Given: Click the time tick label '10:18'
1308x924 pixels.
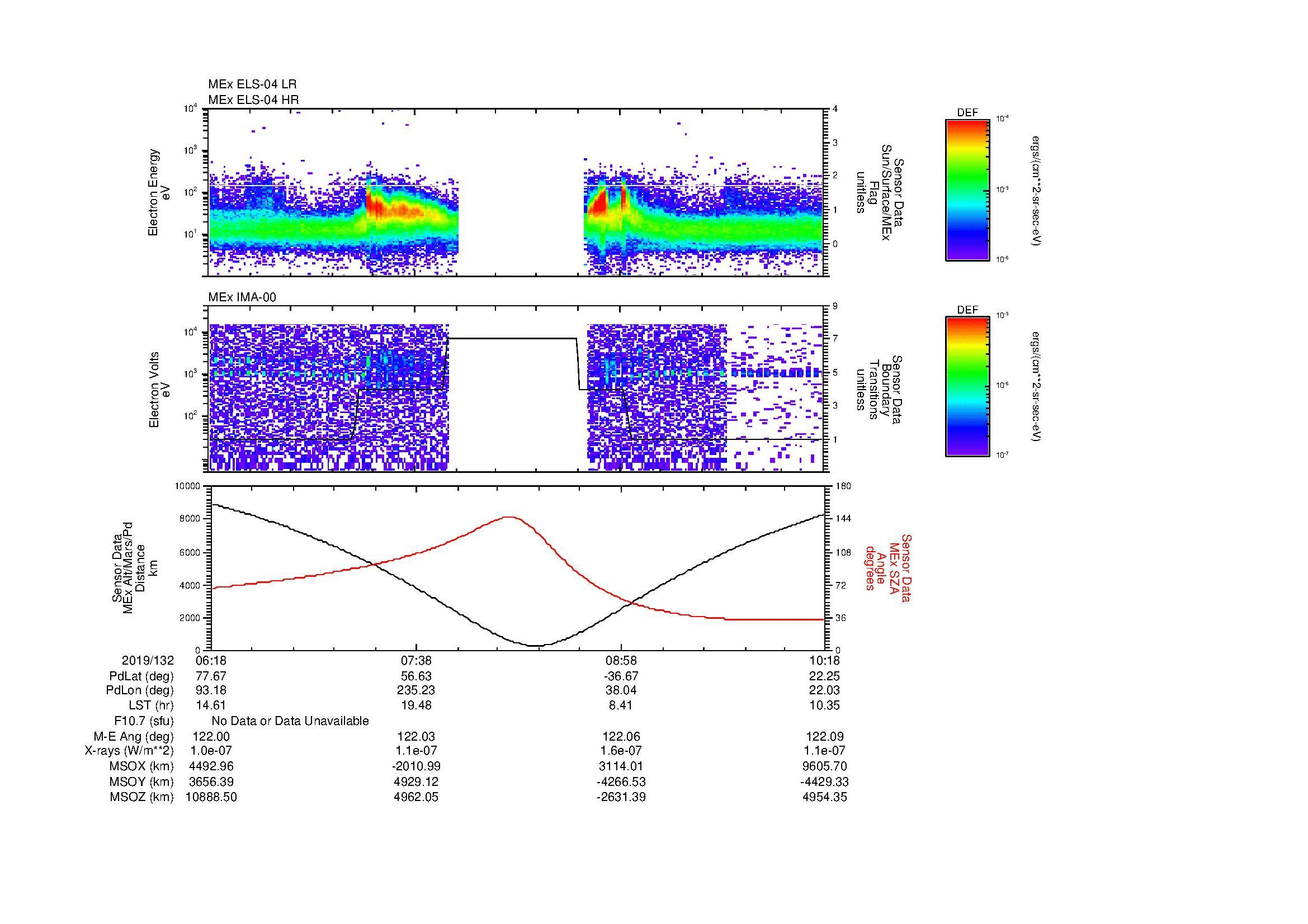Looking at the screenshot, I should [x=825, y=660].
